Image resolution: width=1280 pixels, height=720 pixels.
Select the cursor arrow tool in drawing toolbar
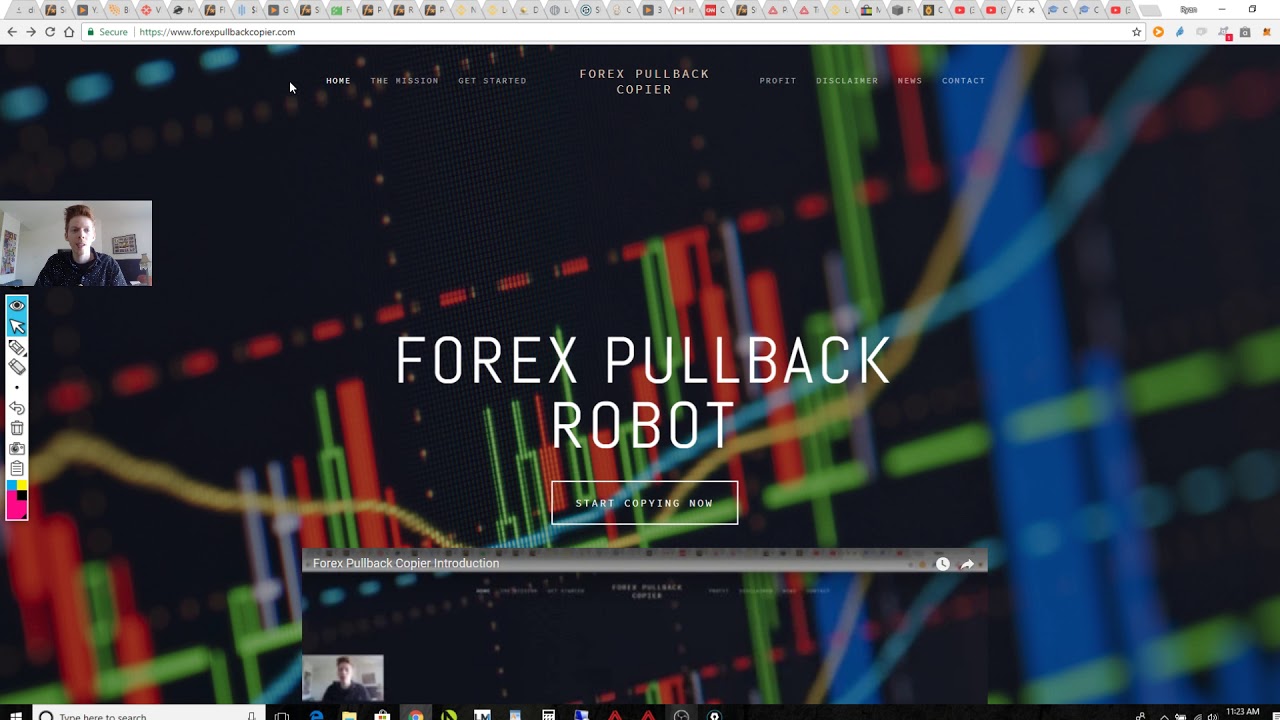coord(17,326)
